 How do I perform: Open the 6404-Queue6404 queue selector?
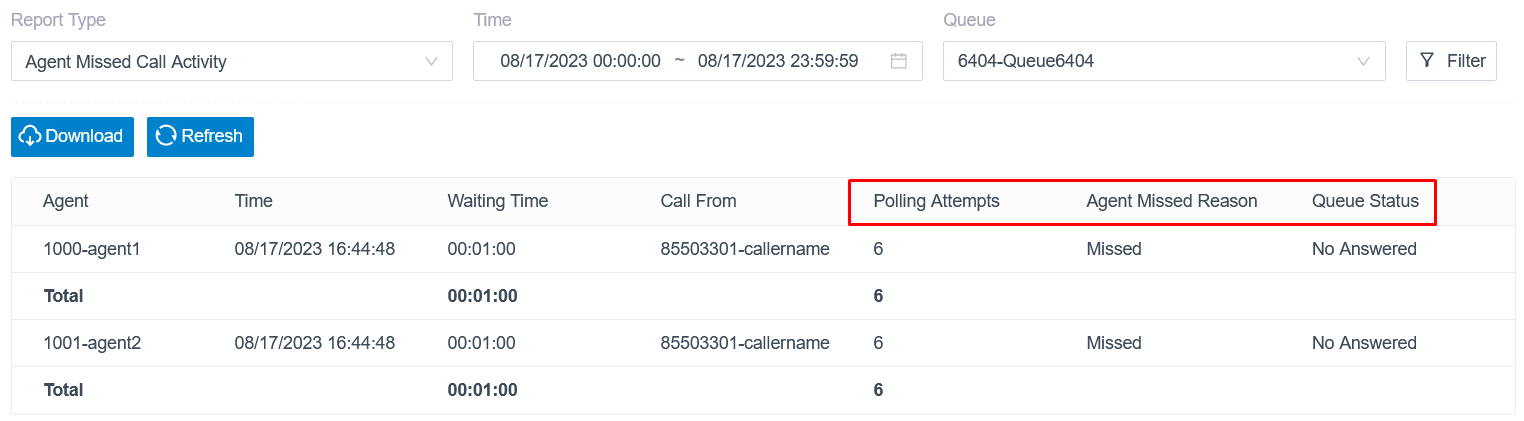(1164, 61)
